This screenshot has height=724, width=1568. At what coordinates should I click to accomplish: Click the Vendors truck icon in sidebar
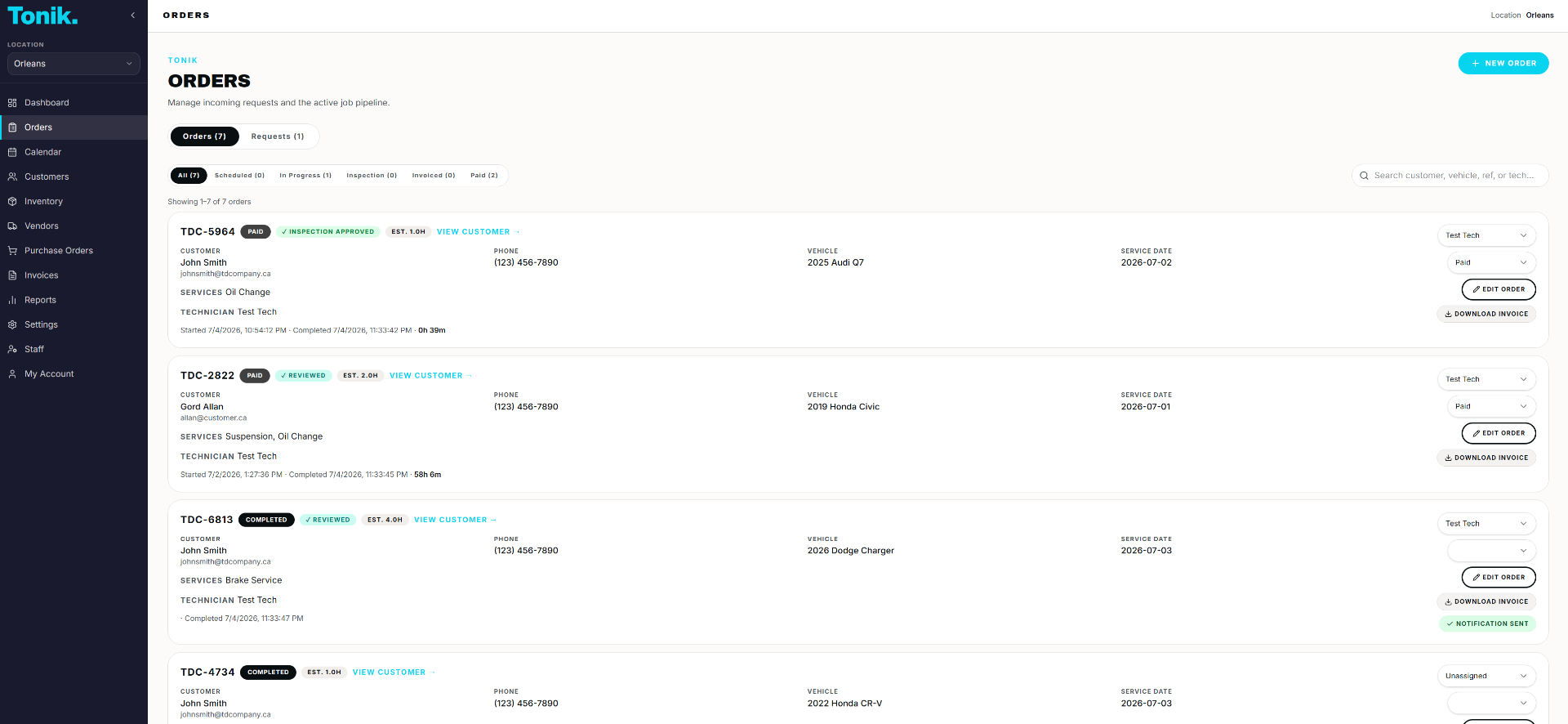coord(12,226)
